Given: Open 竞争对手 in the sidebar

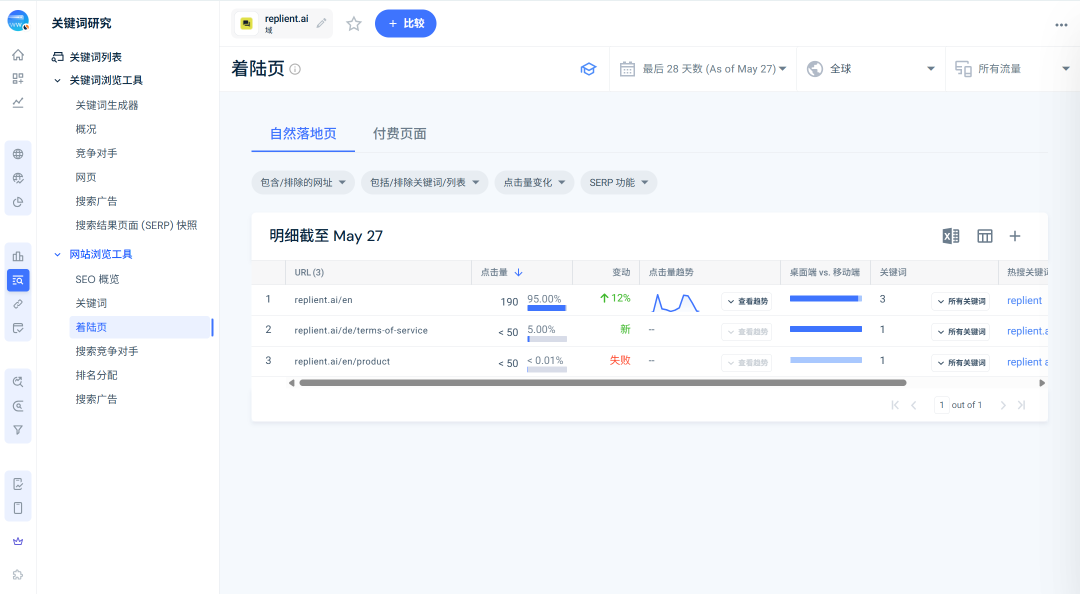Looking at the screenshot, I should click(x=96, y=154).
